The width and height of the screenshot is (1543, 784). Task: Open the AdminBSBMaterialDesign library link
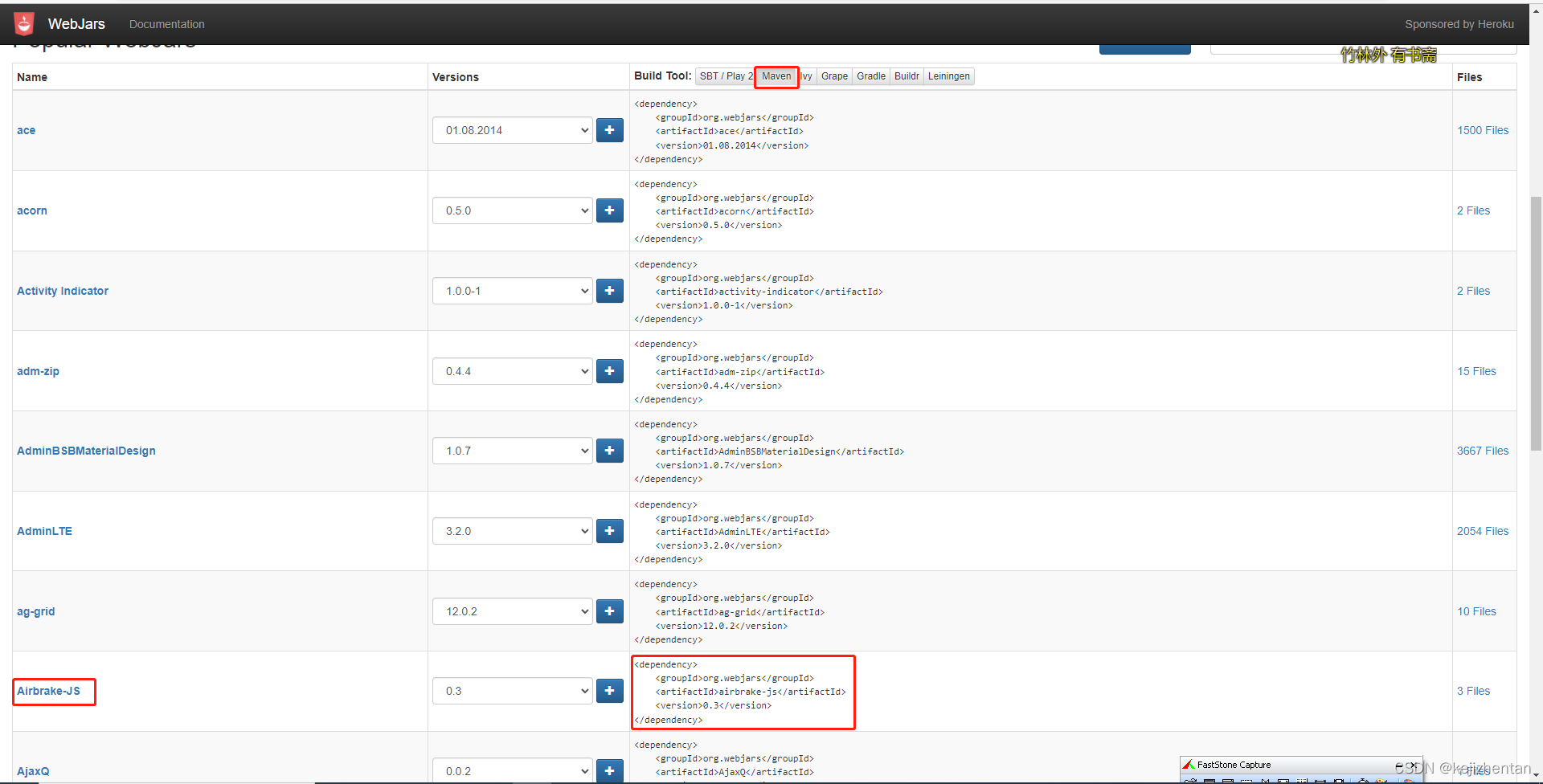86,451
